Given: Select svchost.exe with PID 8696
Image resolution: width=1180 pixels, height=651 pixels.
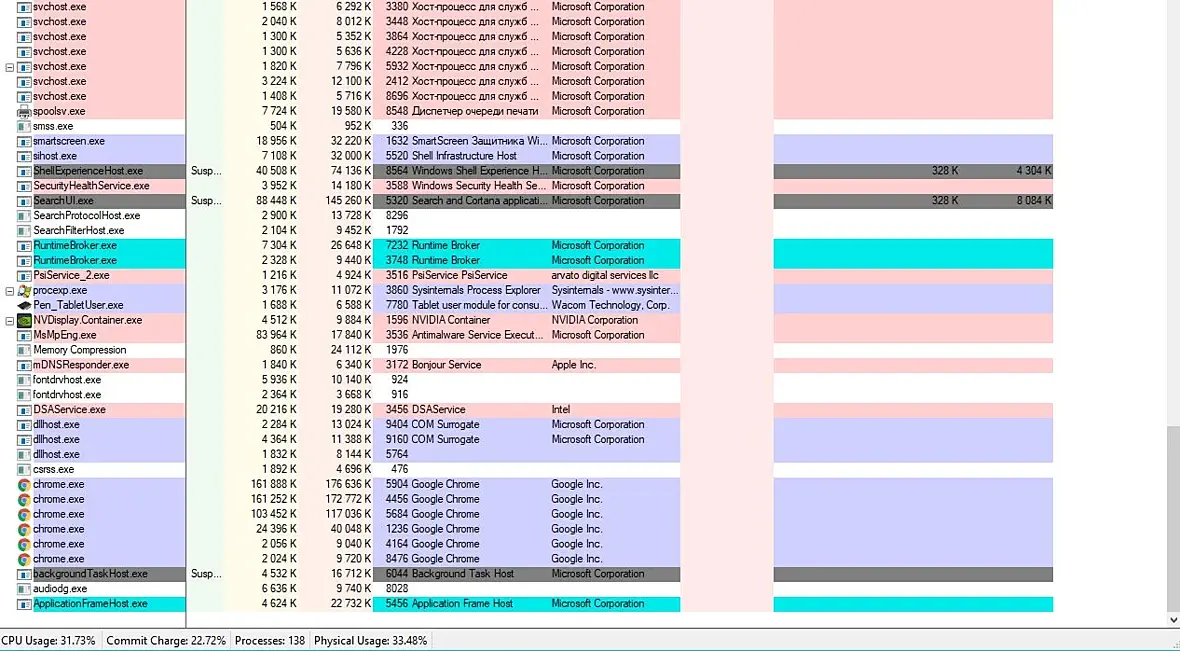Looking at the screenshot, I should click(x=59, y=96).
